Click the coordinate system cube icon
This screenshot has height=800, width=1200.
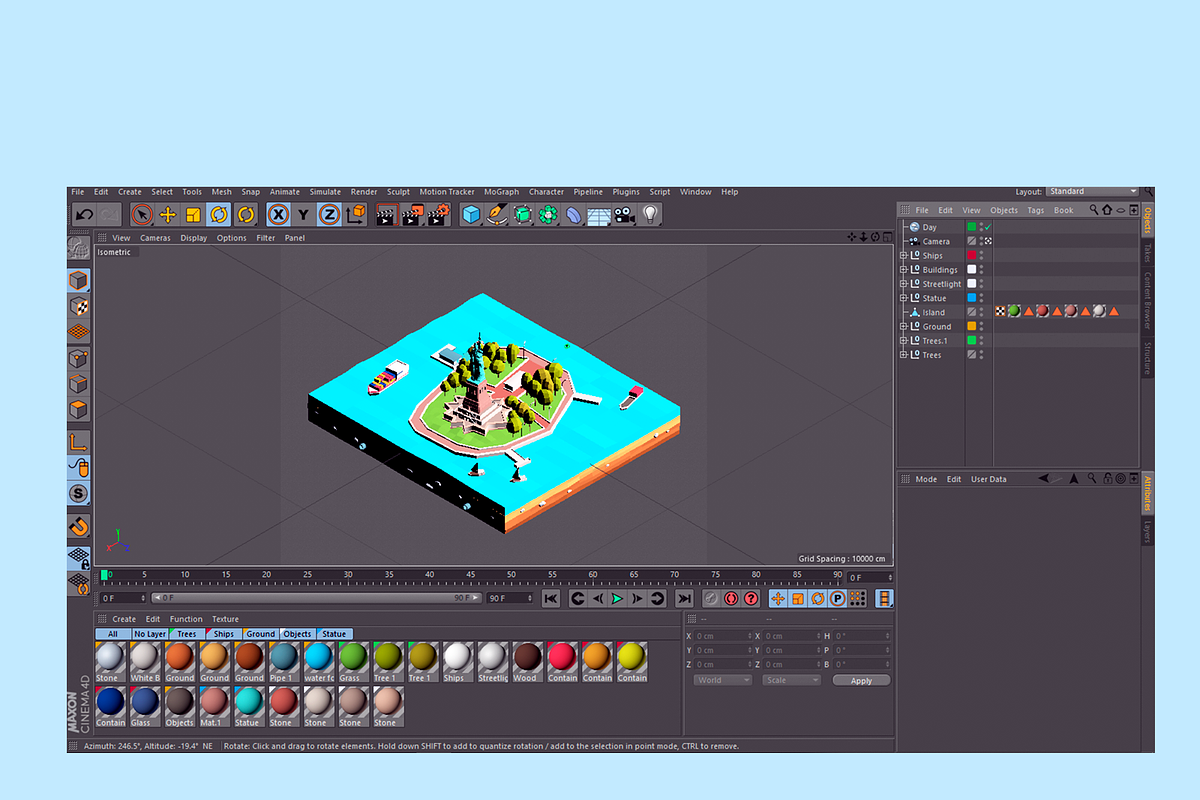355,214
